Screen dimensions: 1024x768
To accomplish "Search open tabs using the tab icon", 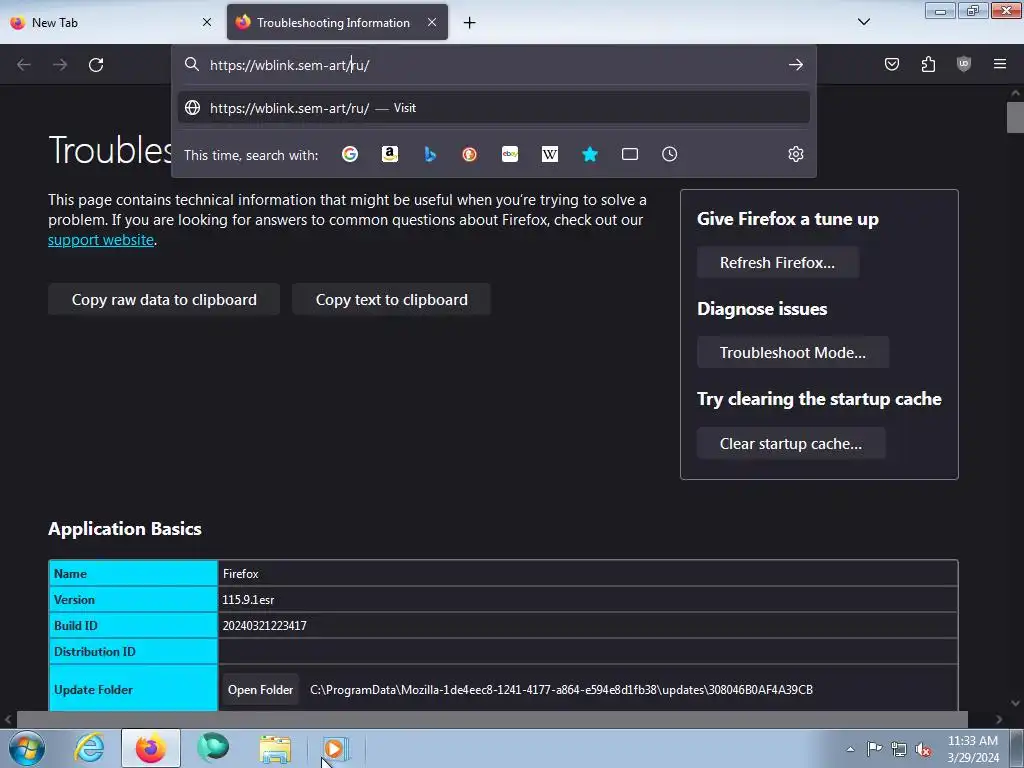I will click(x=630, y=154).
